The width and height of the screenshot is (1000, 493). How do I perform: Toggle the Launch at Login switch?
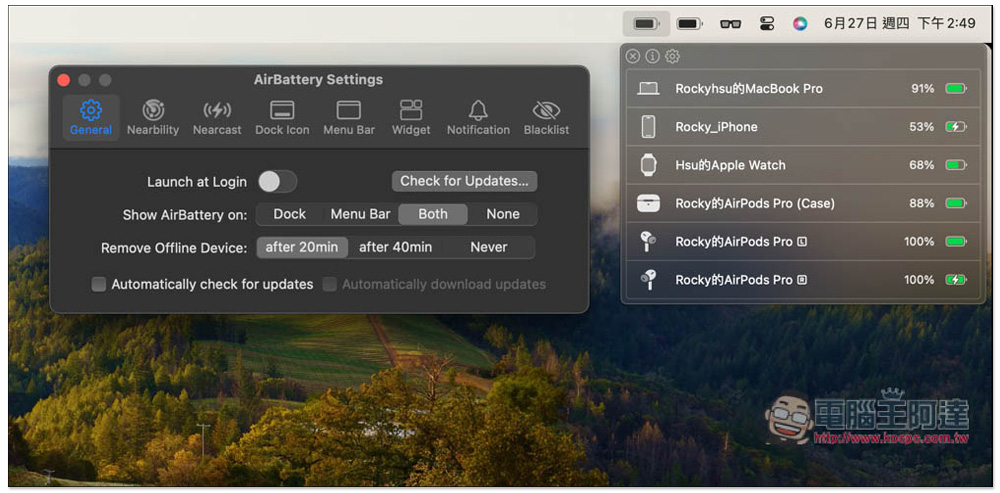(277, 181)
